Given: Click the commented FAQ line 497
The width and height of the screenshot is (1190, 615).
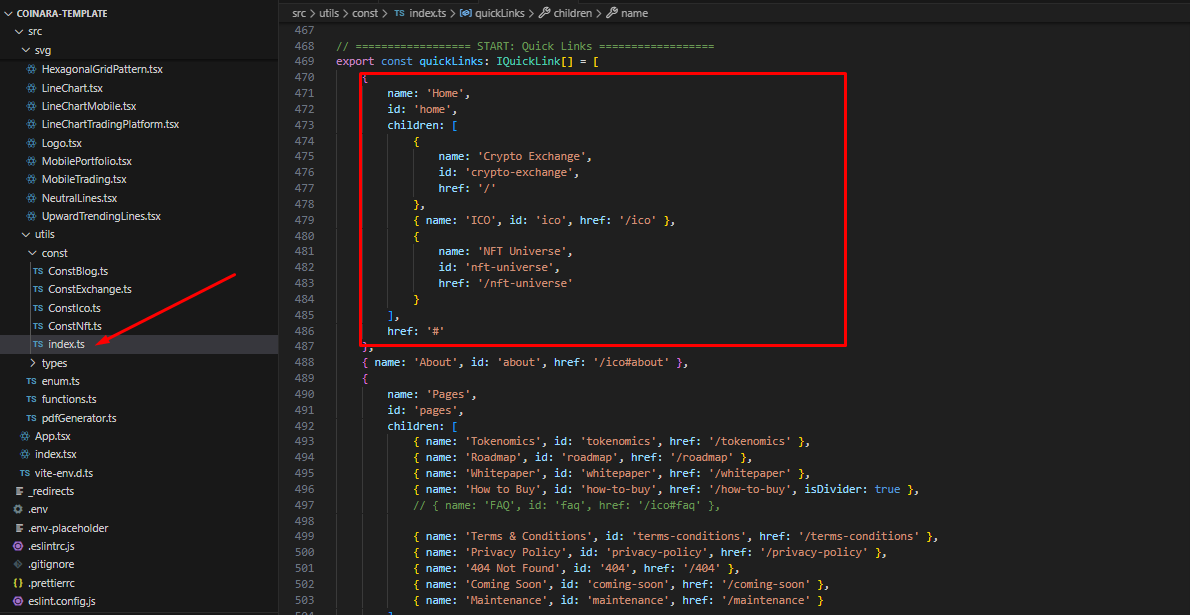Looking at the screenshot, I should [566, 506].
